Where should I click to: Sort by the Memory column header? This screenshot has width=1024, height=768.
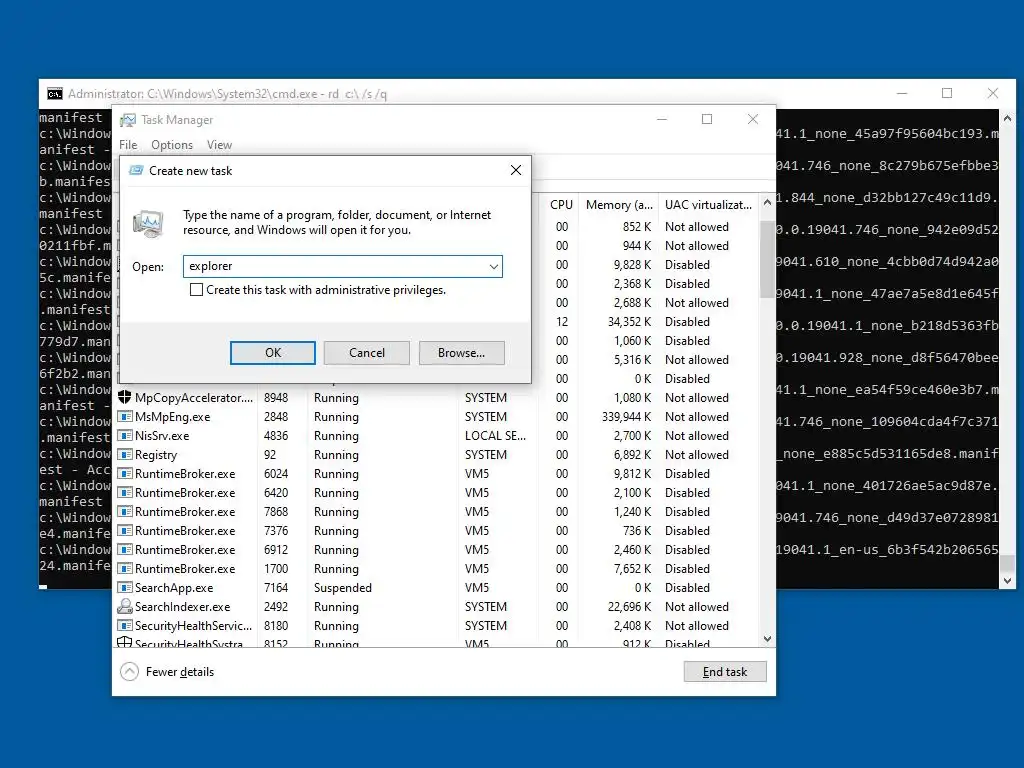pos(618,204)
